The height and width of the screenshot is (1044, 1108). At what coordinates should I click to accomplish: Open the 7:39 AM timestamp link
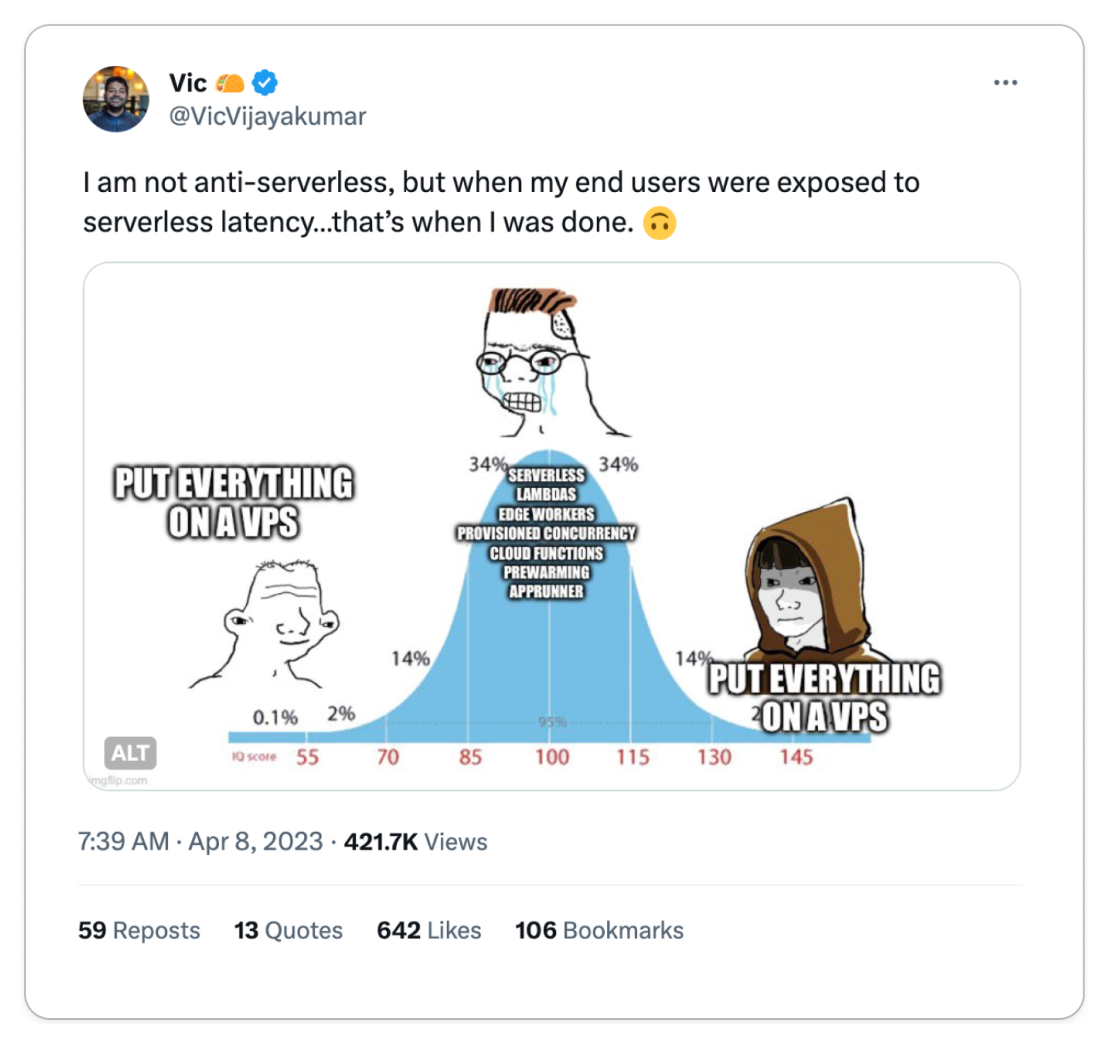click(x=124, y=842)
